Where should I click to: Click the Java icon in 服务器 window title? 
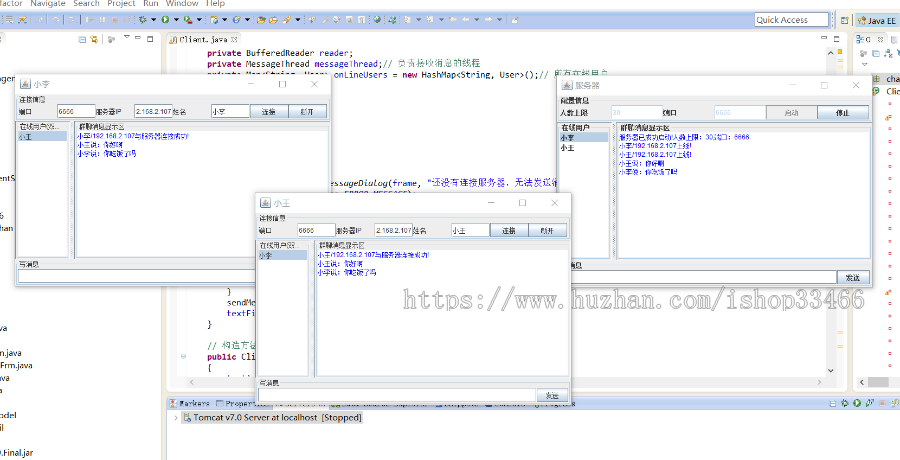[567, 86]
